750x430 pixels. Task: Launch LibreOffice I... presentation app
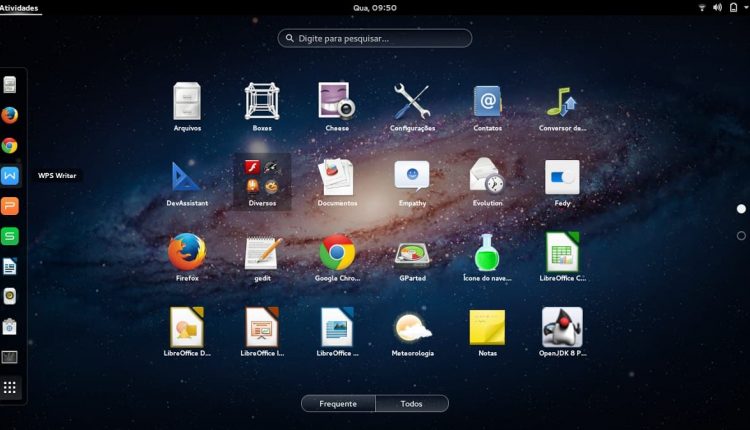tap(262, 327)
